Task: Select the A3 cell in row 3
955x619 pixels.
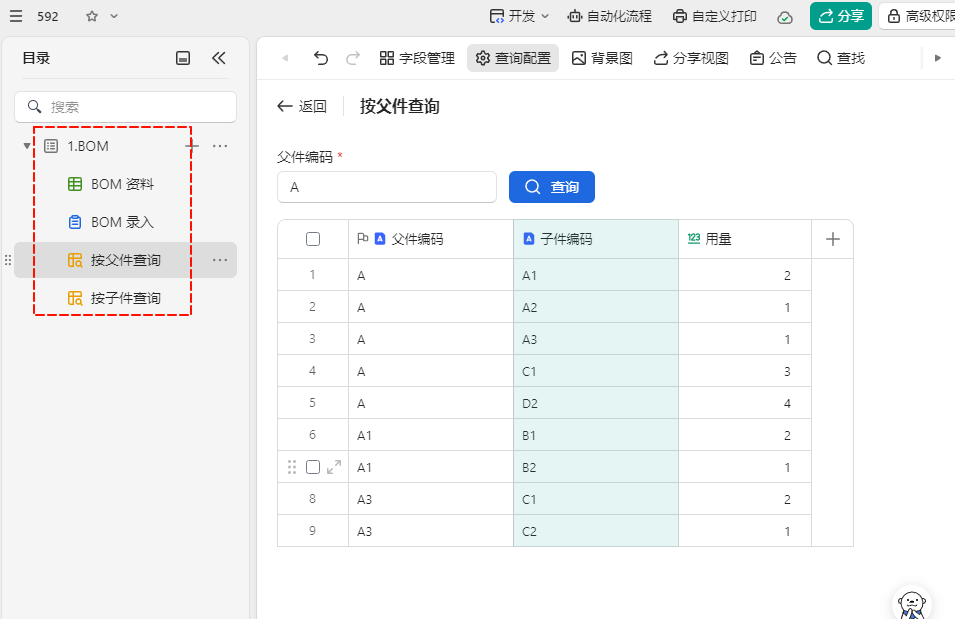Action: [596, 339]
